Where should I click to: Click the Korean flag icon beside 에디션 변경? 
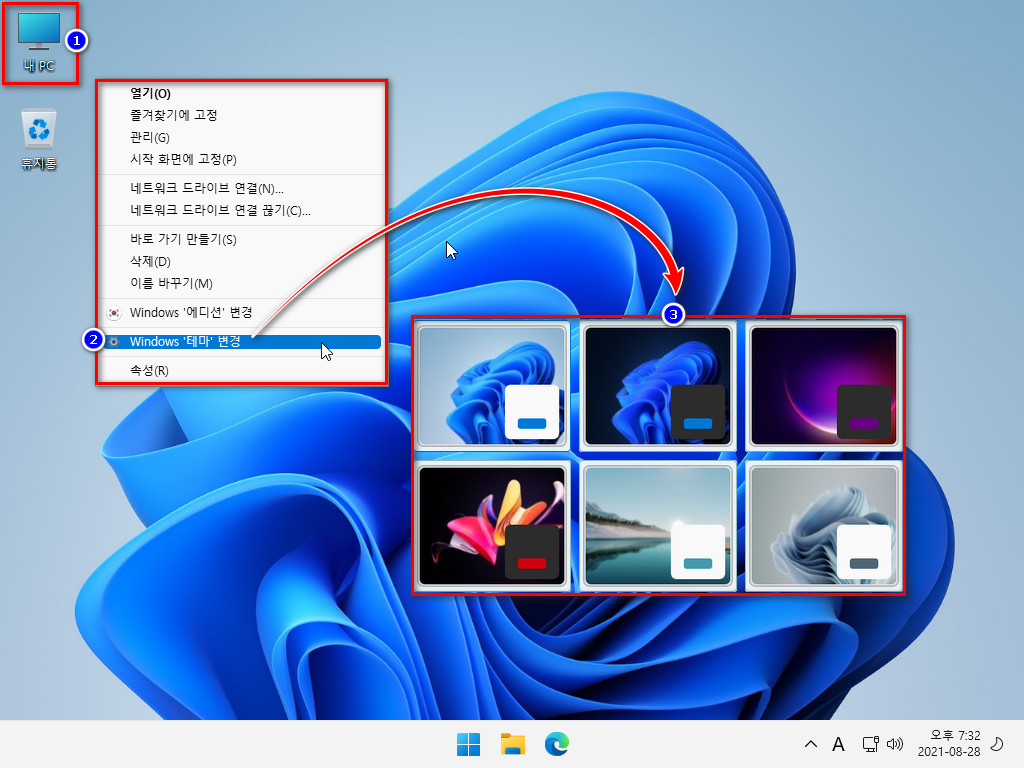114,313
